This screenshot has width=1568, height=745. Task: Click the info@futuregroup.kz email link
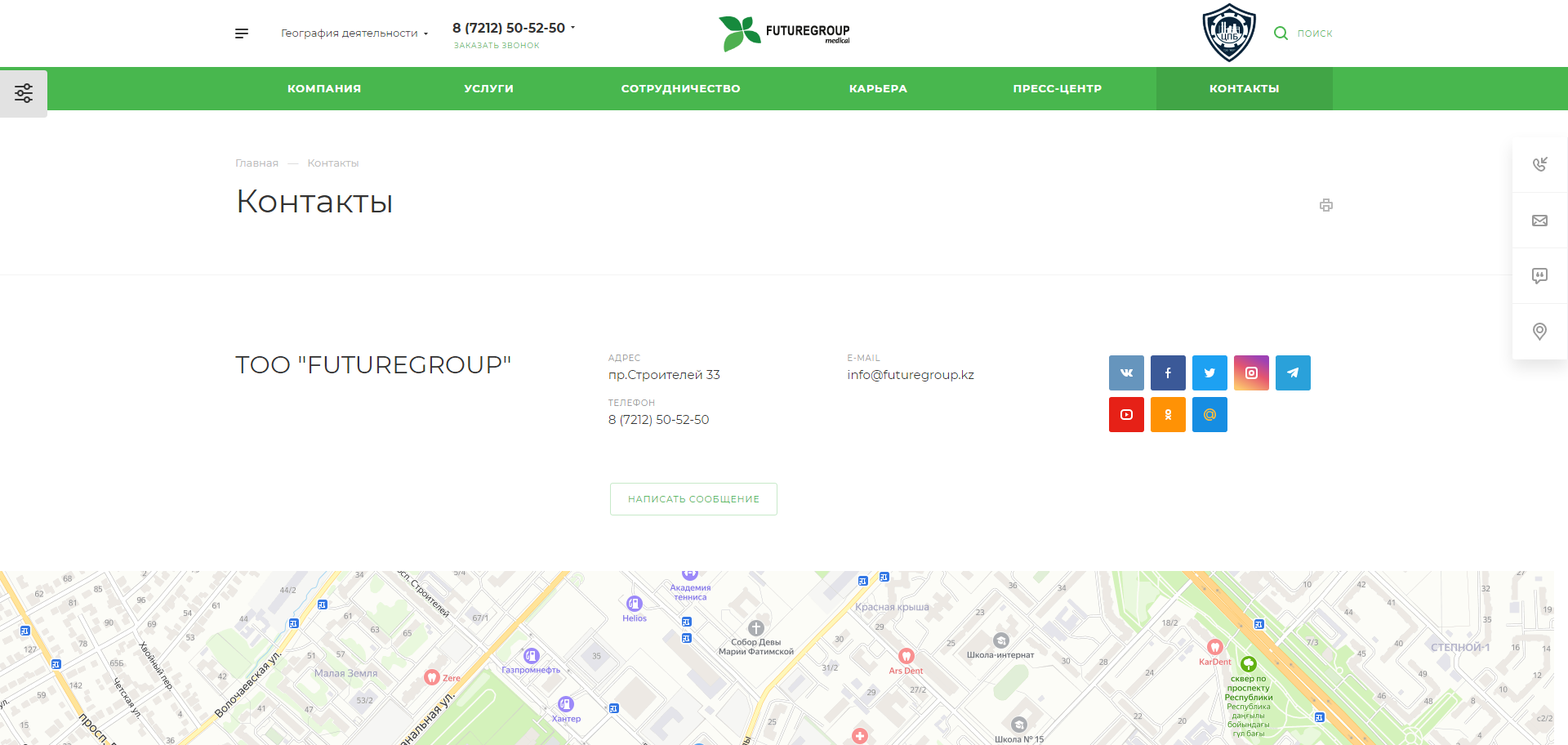(911, 375)
